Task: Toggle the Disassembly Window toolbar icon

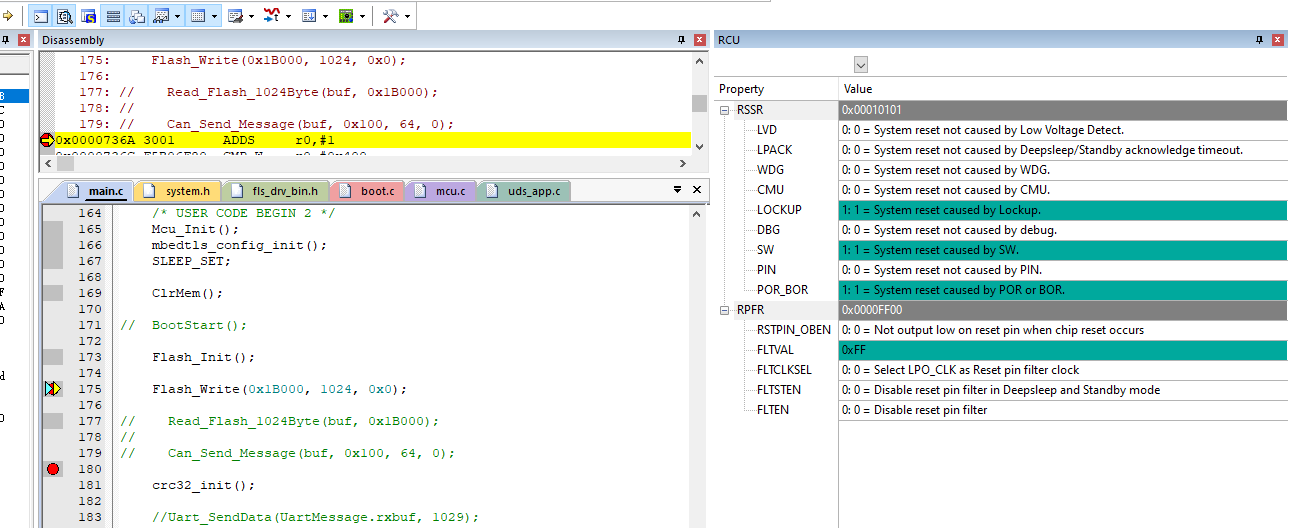Action: tap(65, 16)
